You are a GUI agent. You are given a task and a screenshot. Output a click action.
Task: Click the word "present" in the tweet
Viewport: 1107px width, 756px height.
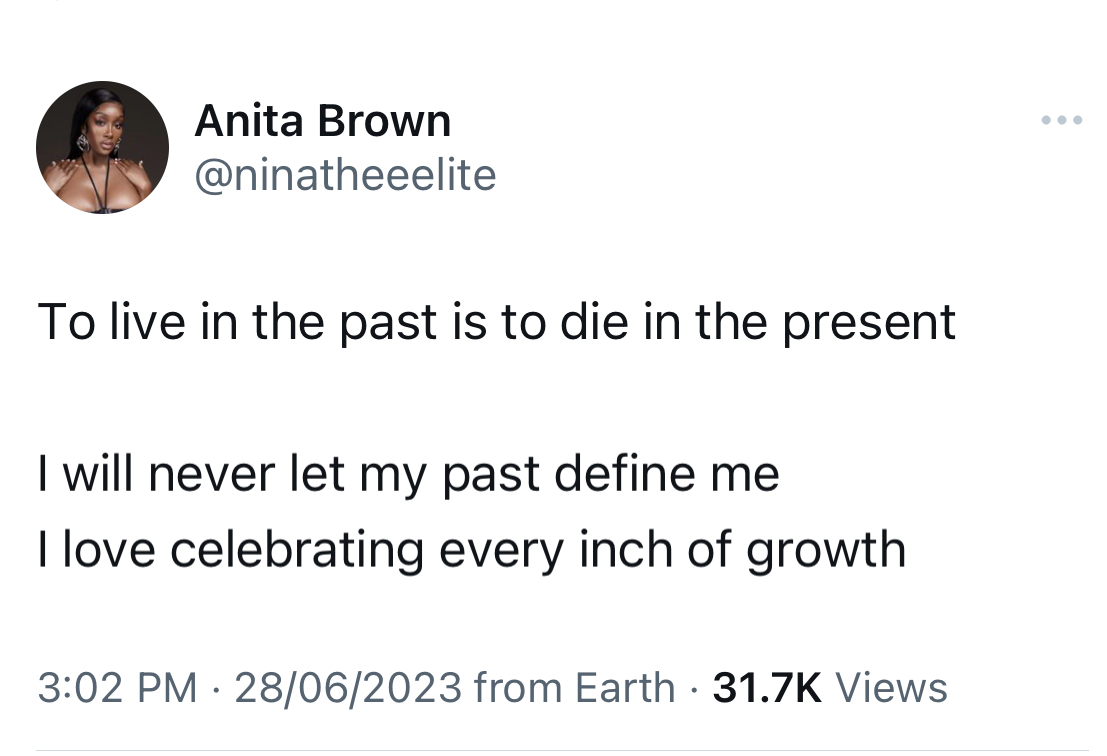[x=869, y=323]
